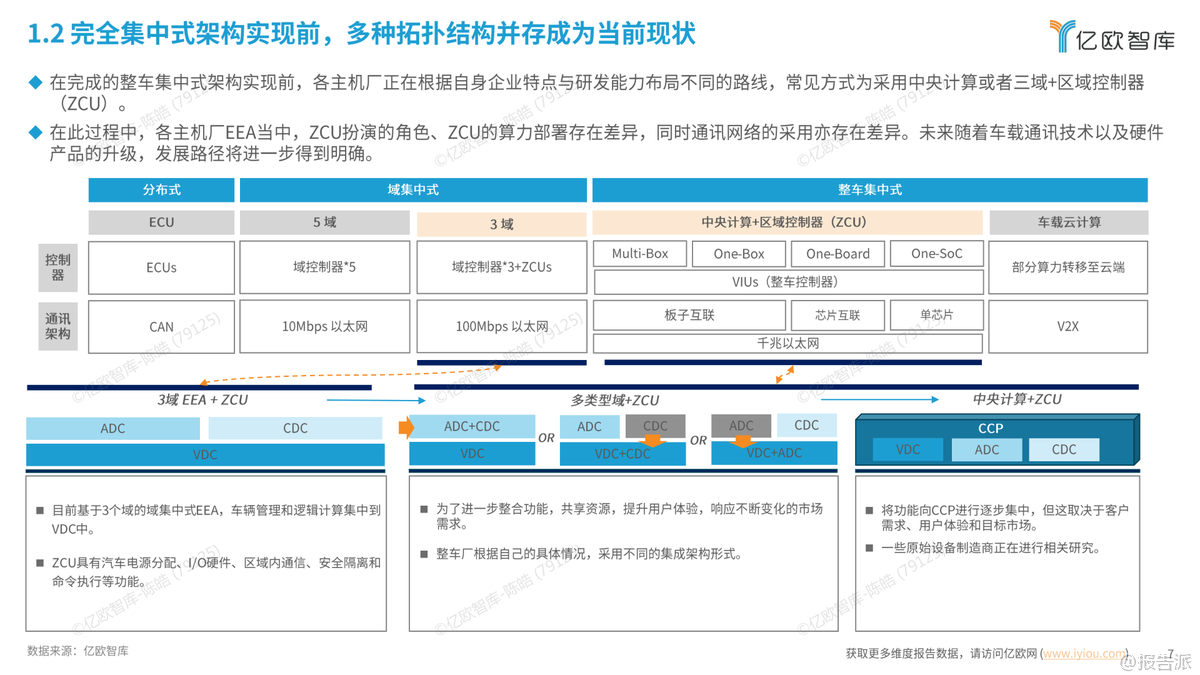Click the orange right arrow beside ADC+CDC
The width and height of the screenshot is (1200, 675).
(x=406, y=427)
